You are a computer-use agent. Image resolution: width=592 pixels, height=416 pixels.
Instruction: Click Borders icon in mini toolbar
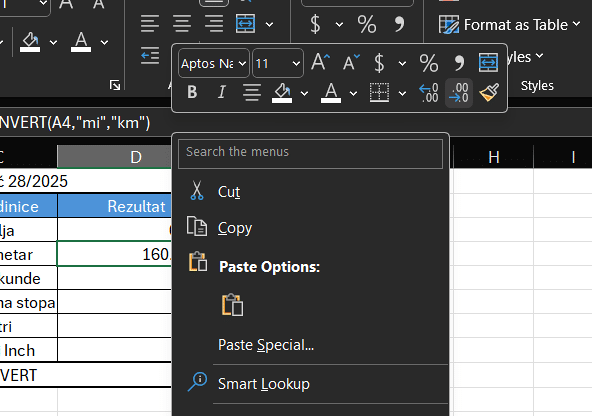(x=379, y=92)
